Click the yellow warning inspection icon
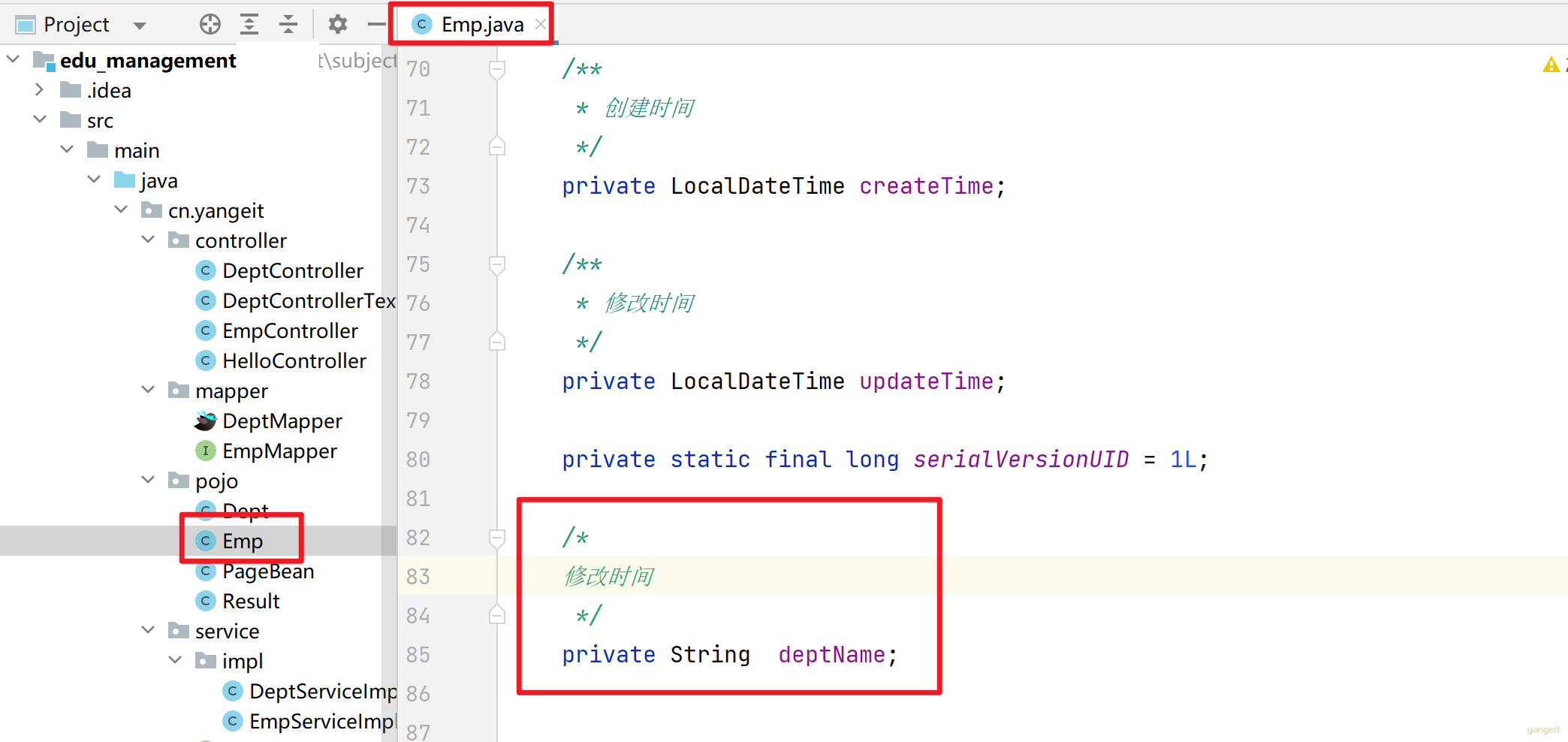The width and height of the screenshot is (1568, 742). (1551, 65)
